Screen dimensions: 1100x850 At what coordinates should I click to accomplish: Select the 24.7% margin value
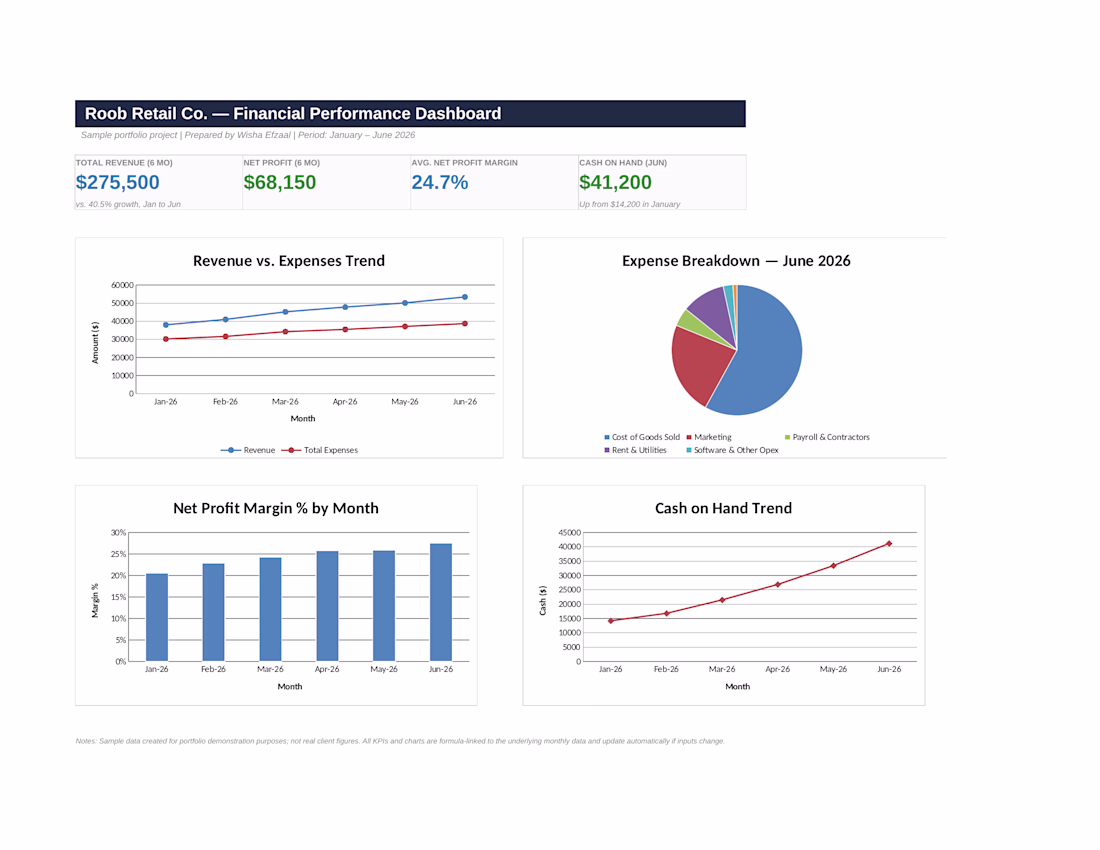[439, 182]
